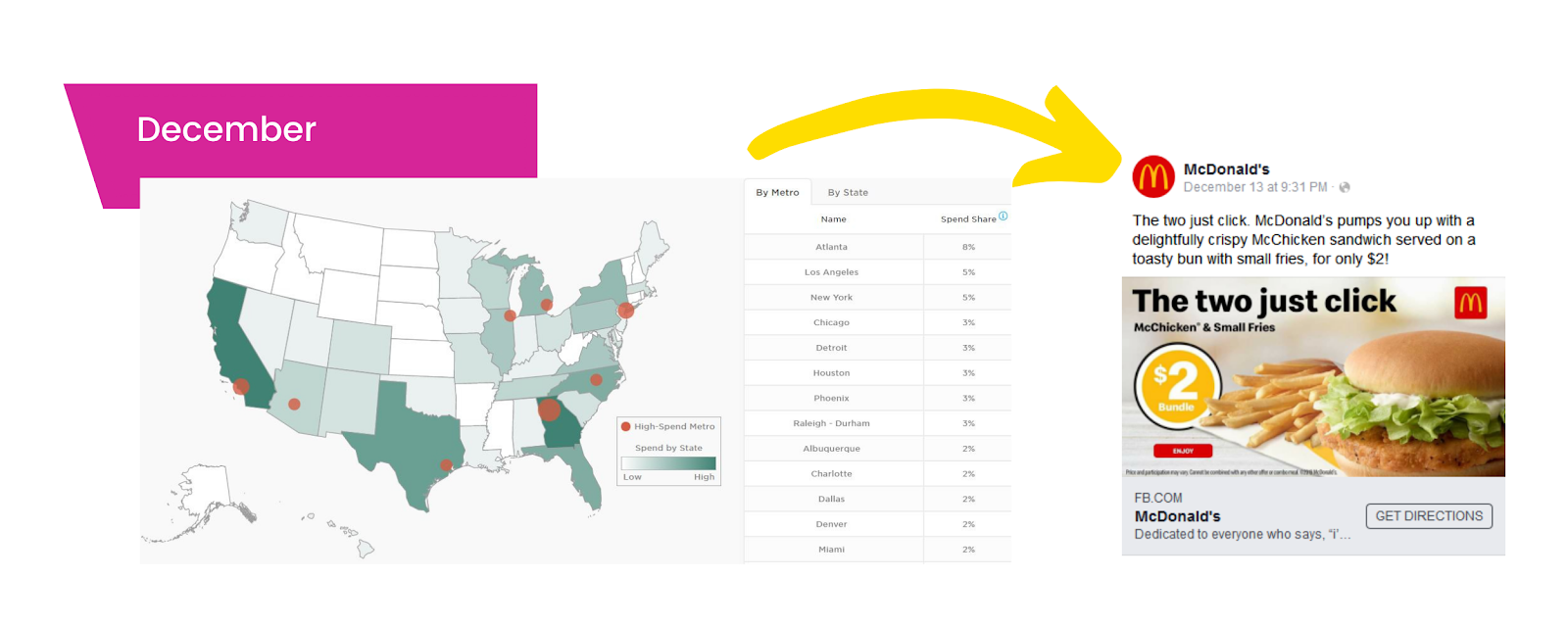Click the $2 Bundle badge in the ad
This screenshot has height=627, width=1568.
click(x=1176, y=386)
